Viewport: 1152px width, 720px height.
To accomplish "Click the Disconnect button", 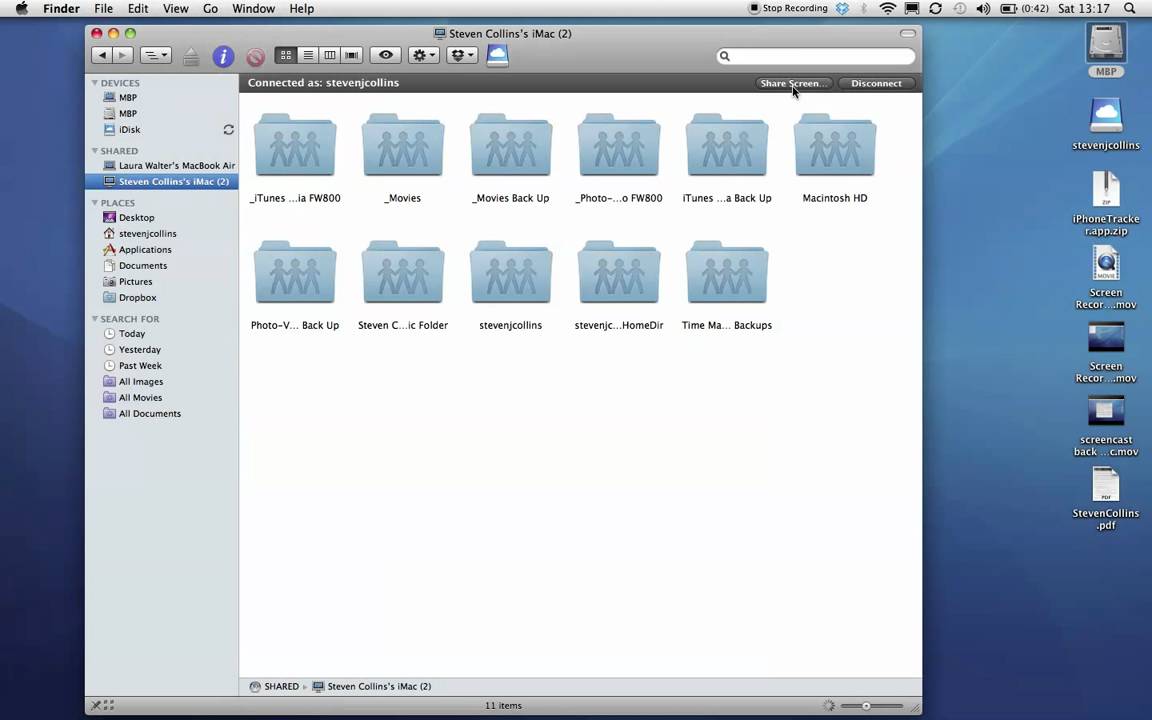I will [x=876, y=83].
